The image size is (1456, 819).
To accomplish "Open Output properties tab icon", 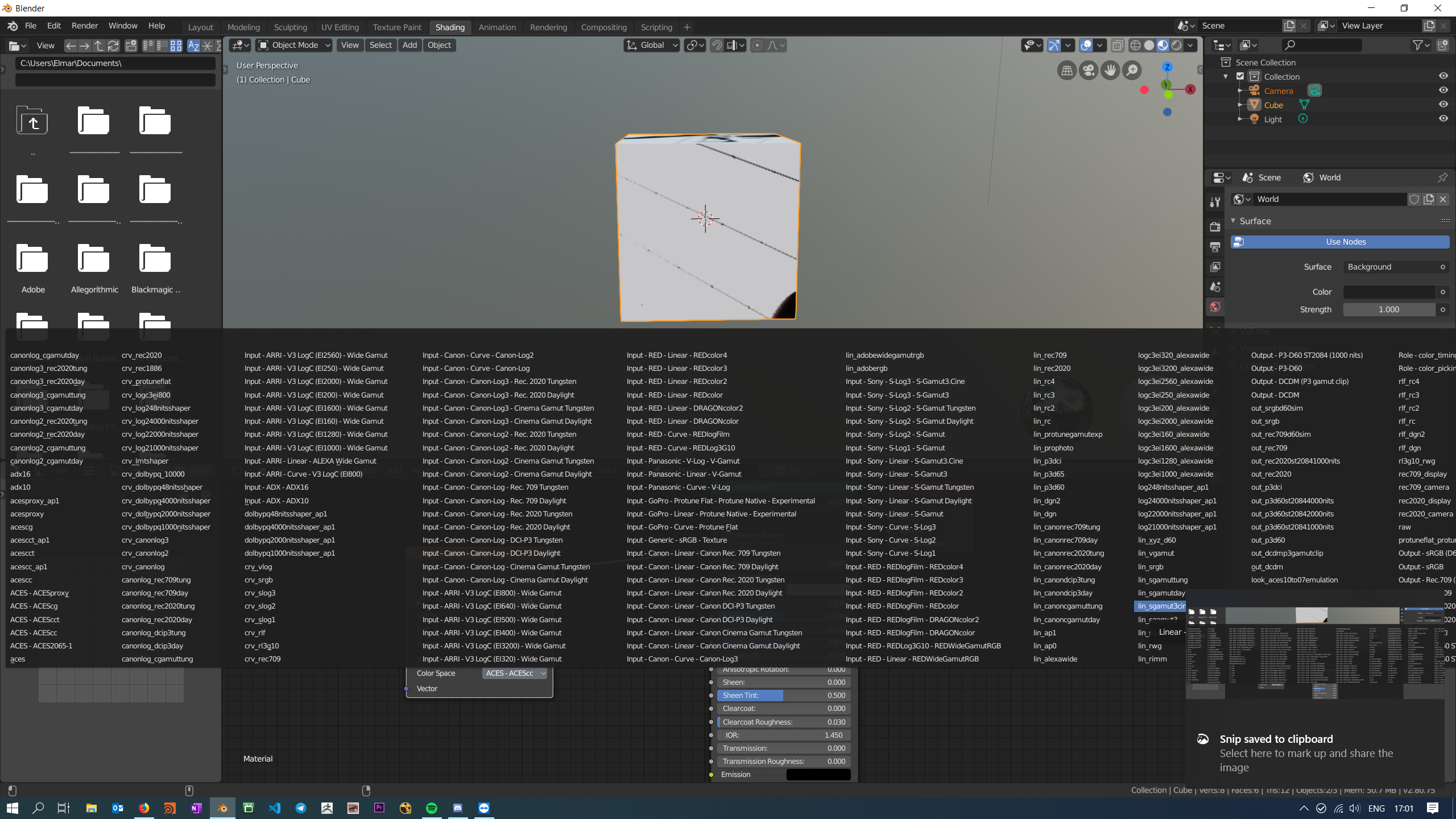I will click(x=1215, y=247).
